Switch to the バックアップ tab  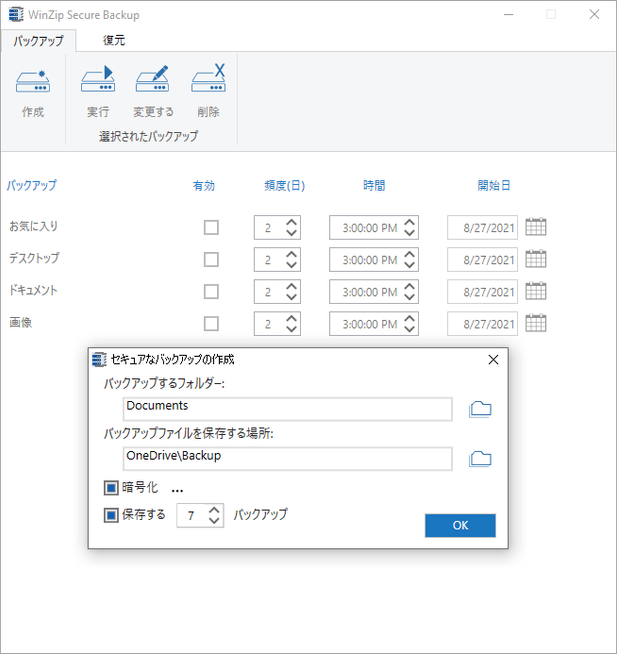point(38,40)
